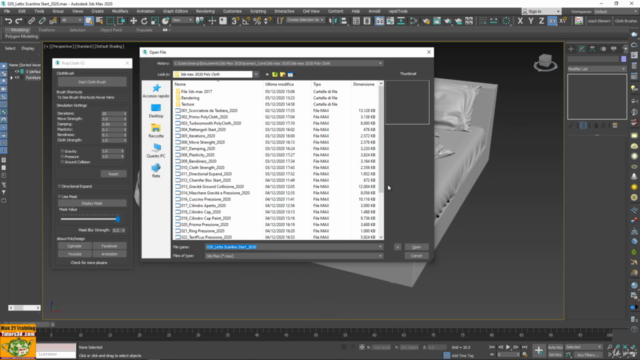This screenshot has width=640, height=360.
Task: Toggle the Angle Snap icon
Action: tap(246, 21)
